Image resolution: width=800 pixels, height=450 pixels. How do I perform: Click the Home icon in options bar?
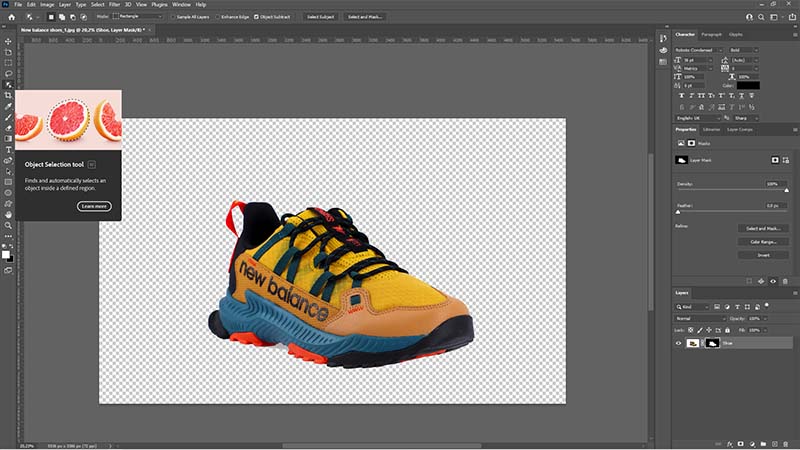pyautogui.click(x=11, y=17)
